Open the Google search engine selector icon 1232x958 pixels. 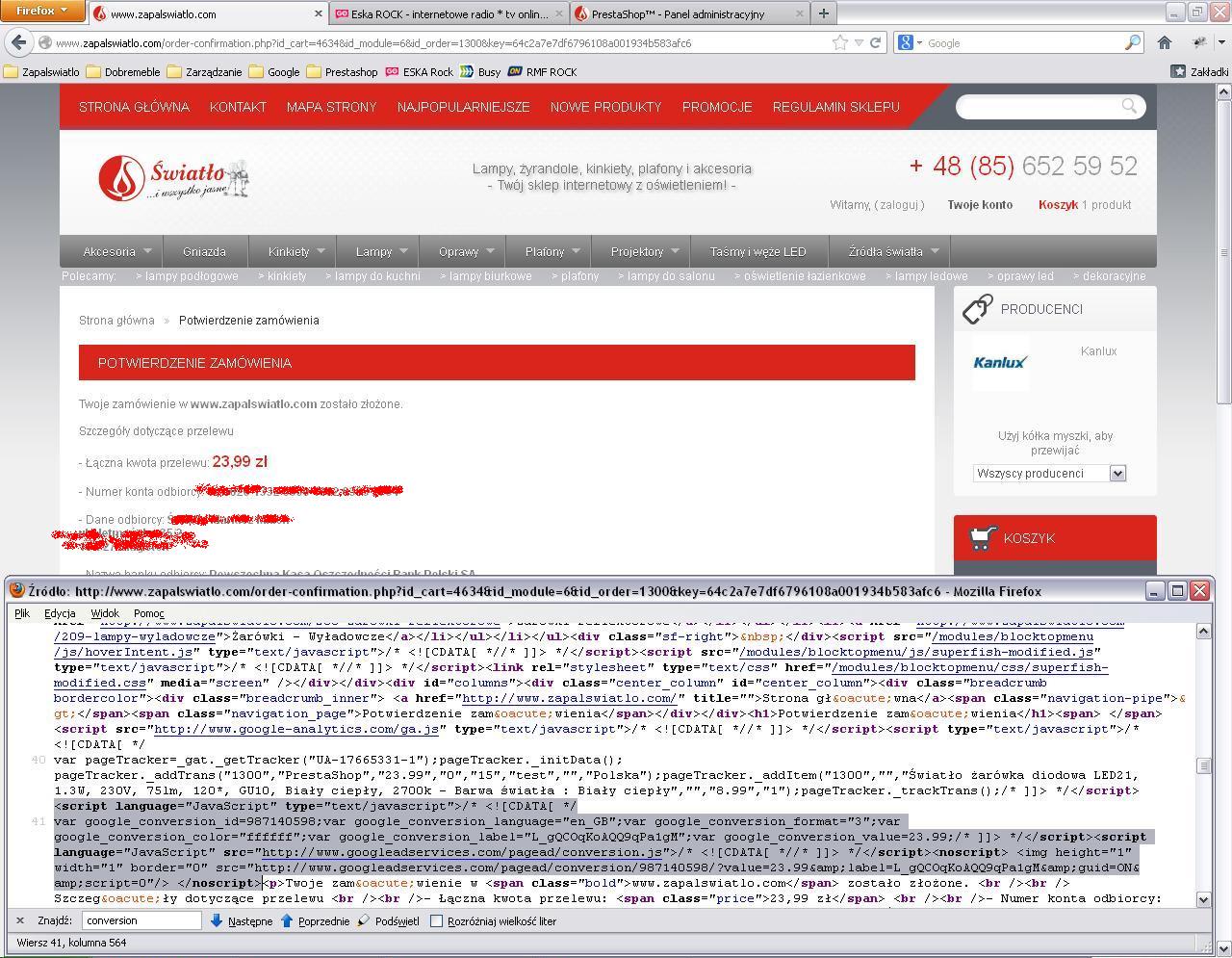pos(906,42)
